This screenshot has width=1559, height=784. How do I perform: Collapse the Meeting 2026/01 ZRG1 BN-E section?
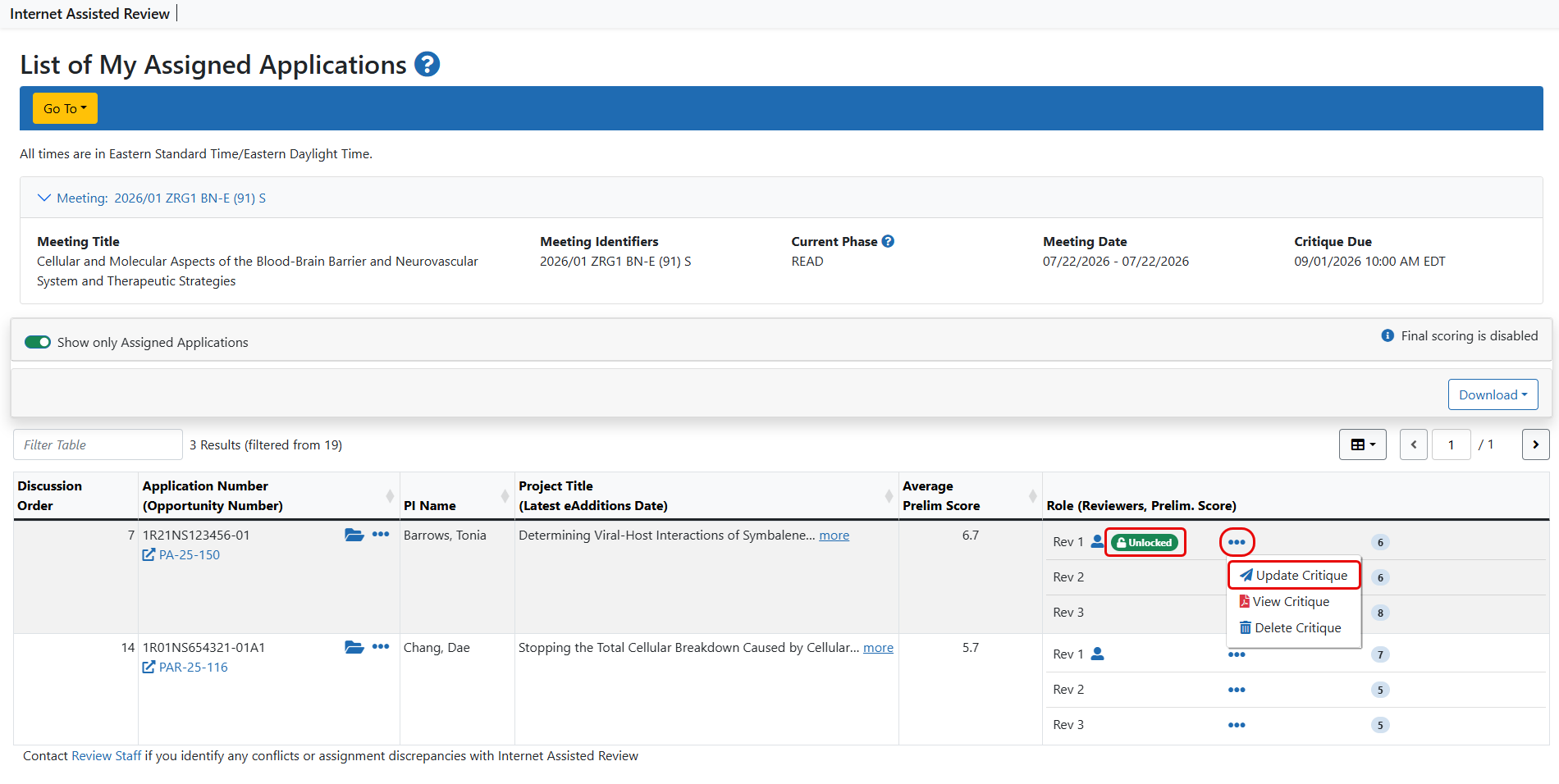click(152, 198)
